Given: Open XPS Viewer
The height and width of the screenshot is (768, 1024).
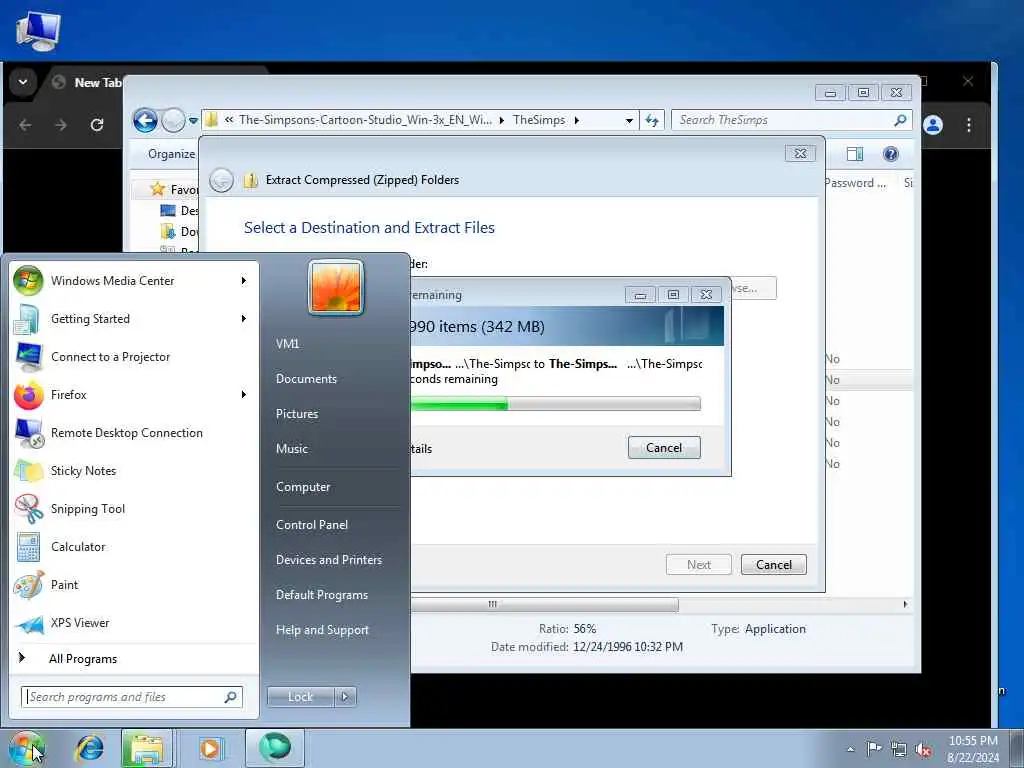Looking at the screenshot, I should pos(134,622).
